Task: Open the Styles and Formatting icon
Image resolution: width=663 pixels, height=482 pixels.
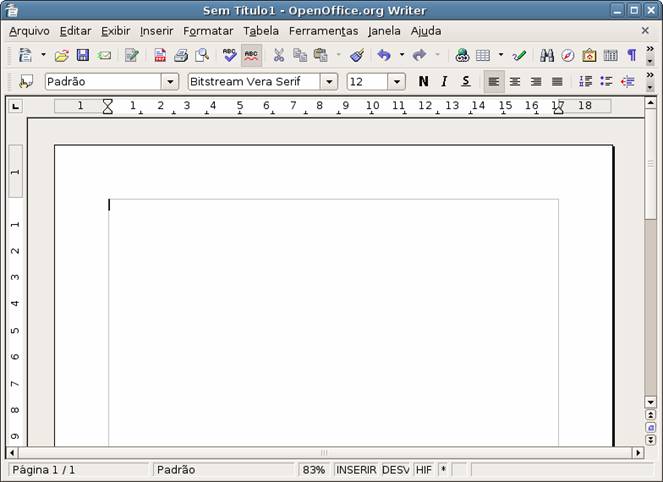Action: tap(25, 82)
